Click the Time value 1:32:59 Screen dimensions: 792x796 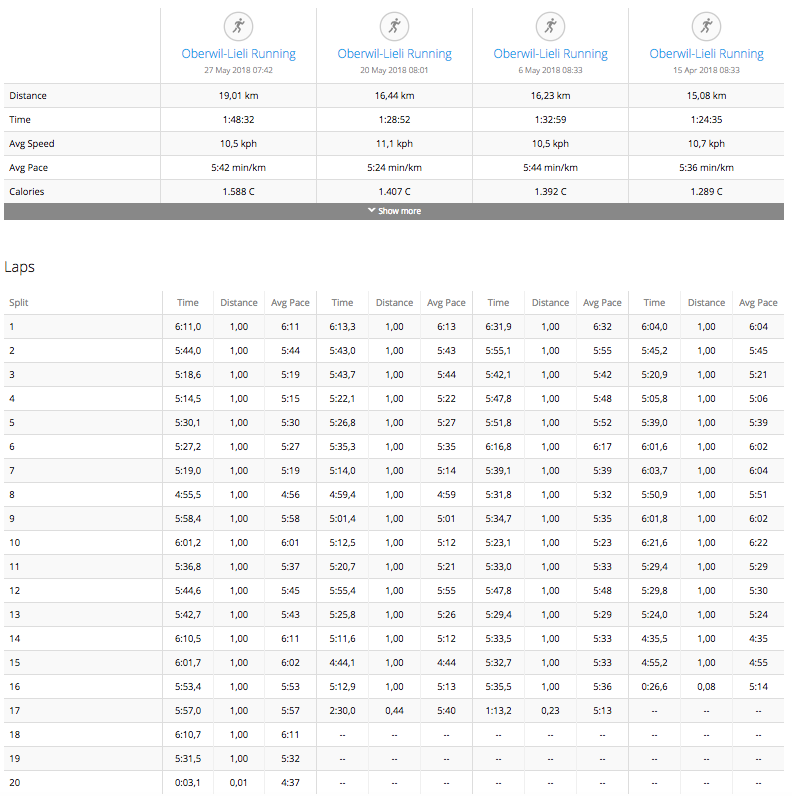[550, 119]
